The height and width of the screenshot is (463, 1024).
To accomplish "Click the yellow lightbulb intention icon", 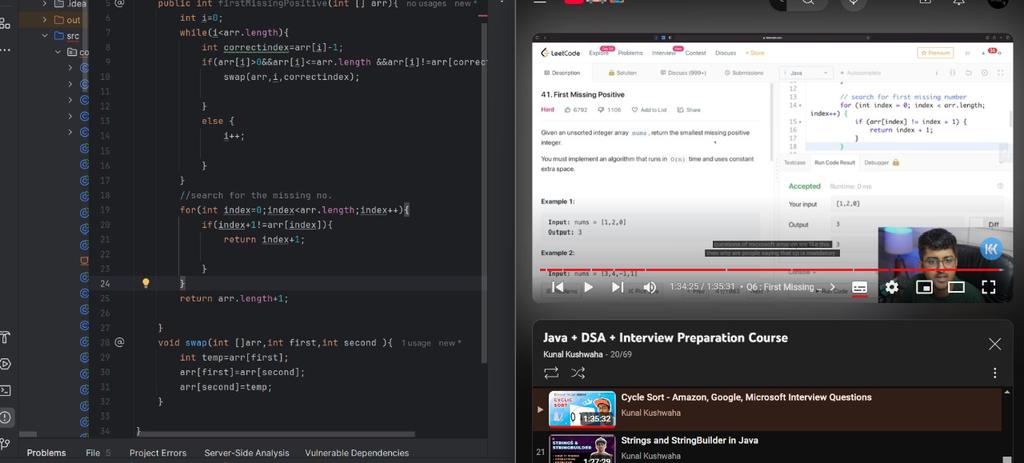I will (x=146, y=283).
